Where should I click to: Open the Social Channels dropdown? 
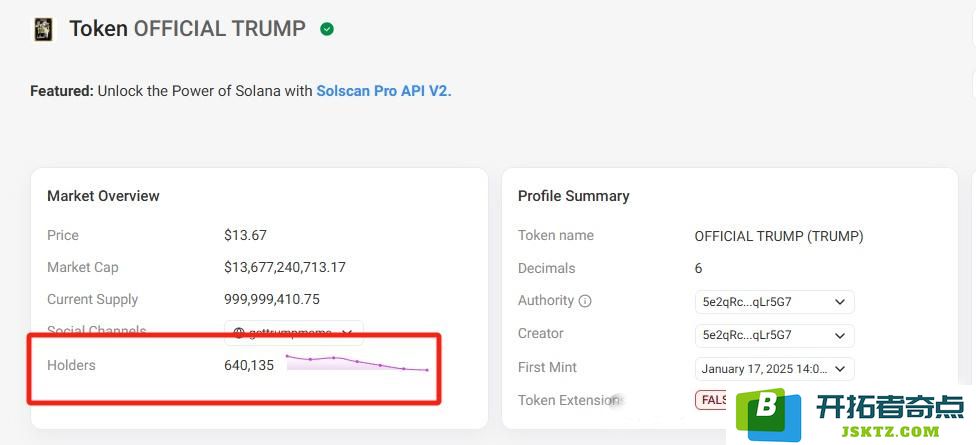coord(294,333)
